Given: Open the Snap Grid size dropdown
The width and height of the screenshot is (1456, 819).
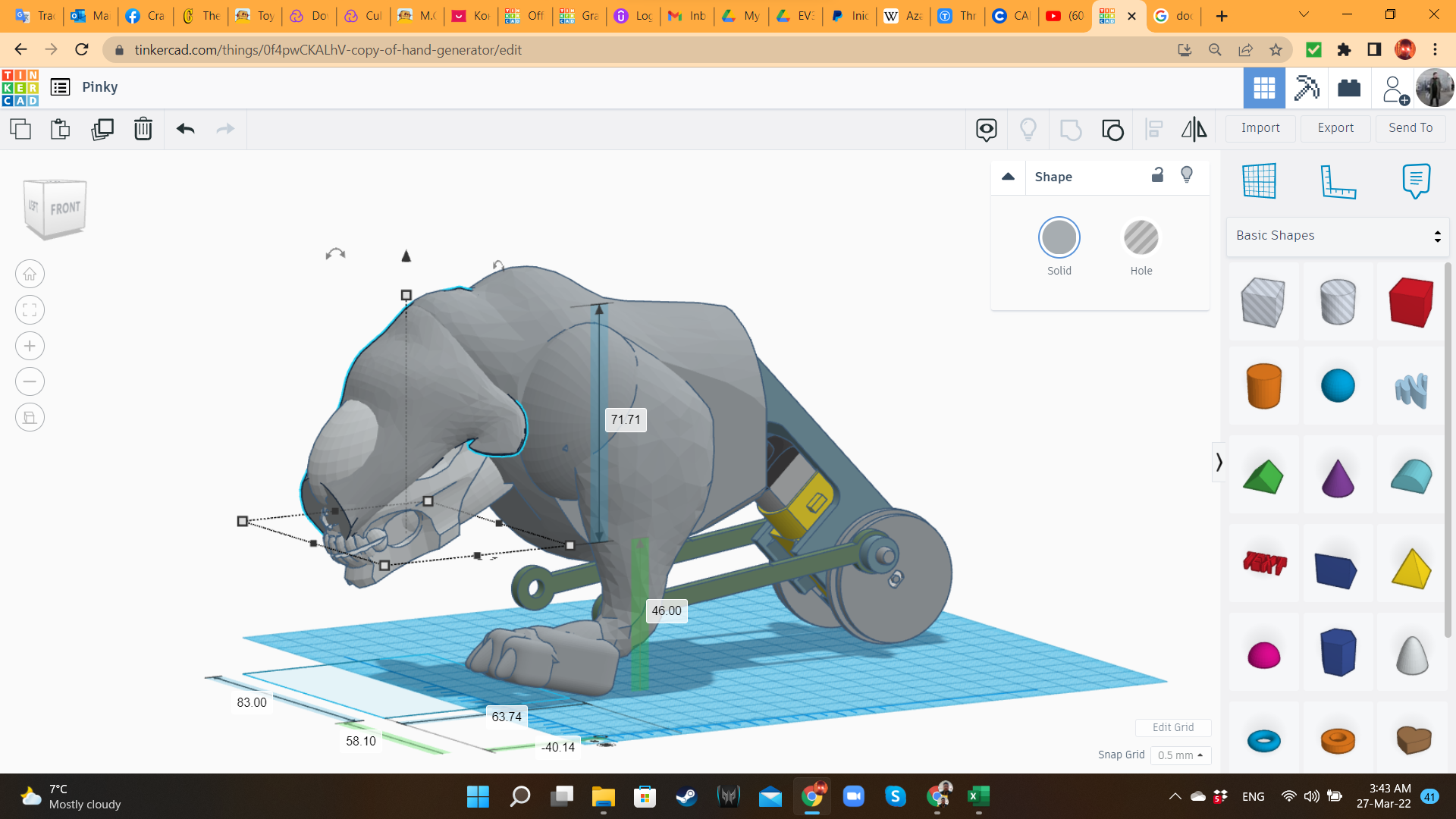Looking at the screenshot, I should point(1180,755).
